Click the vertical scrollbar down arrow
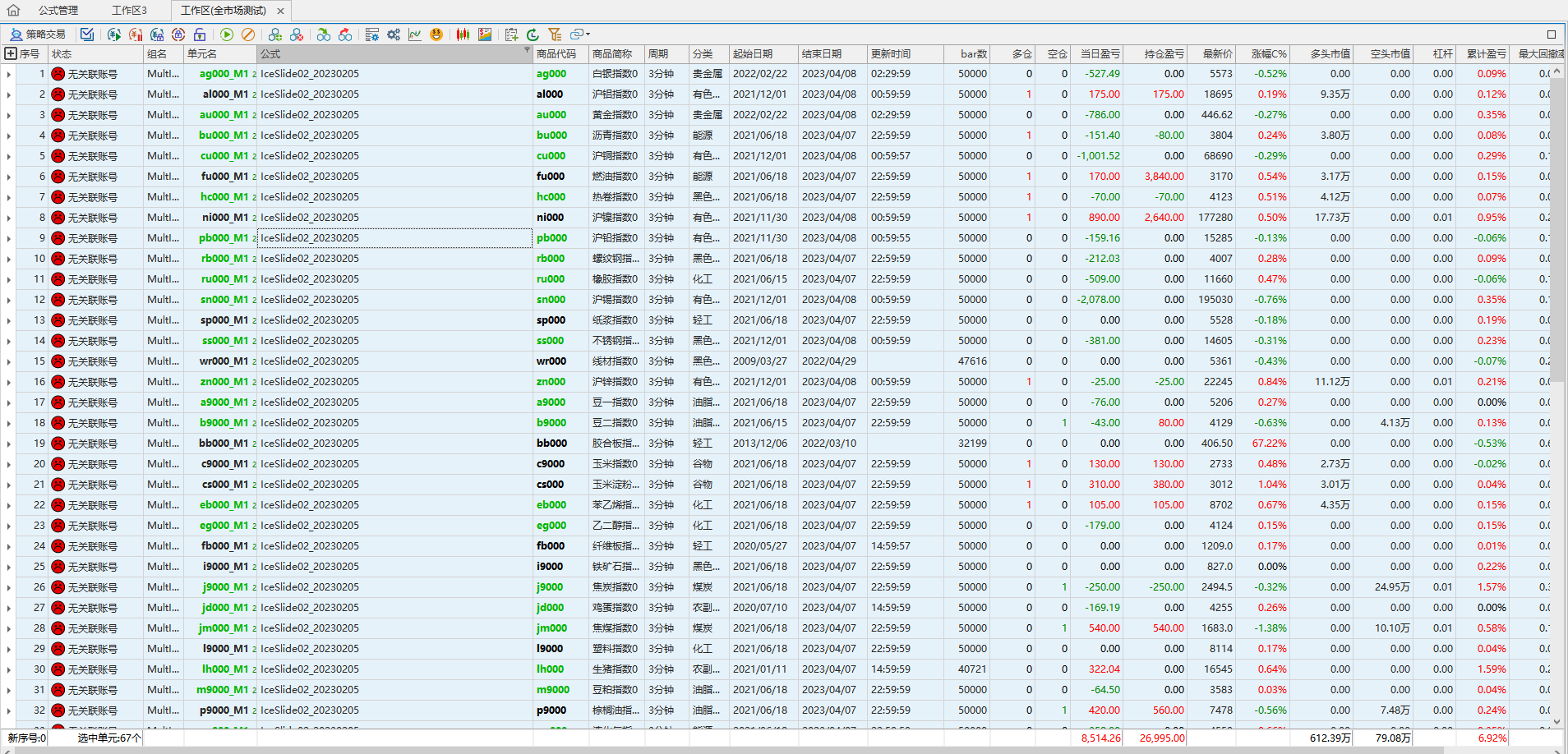This screenshot has width=1568, height=754. click(x=1556, y=721)
